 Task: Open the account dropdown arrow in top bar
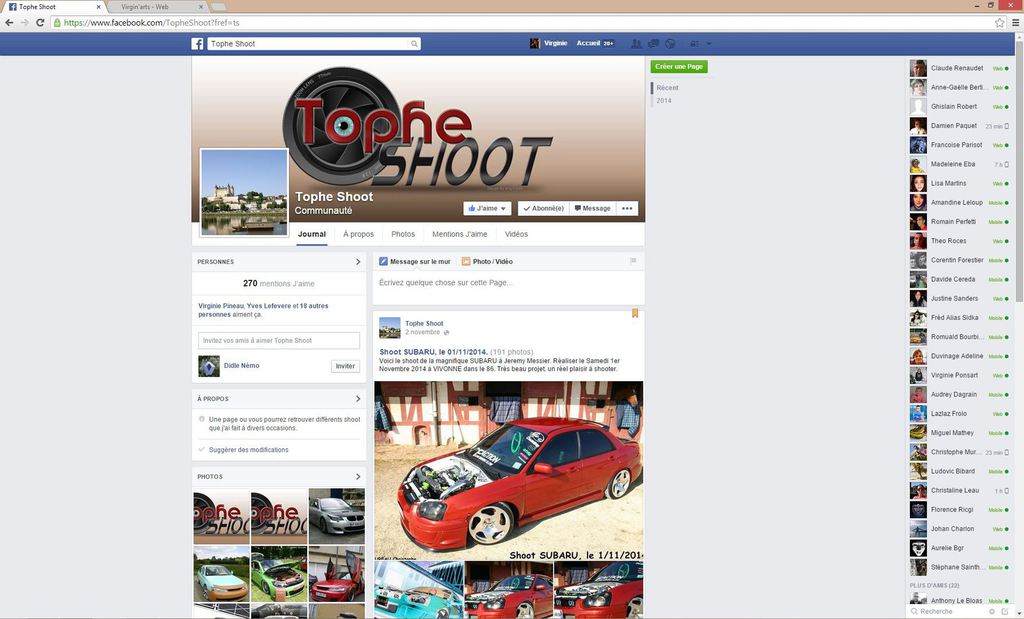click(x=709, y=44)
